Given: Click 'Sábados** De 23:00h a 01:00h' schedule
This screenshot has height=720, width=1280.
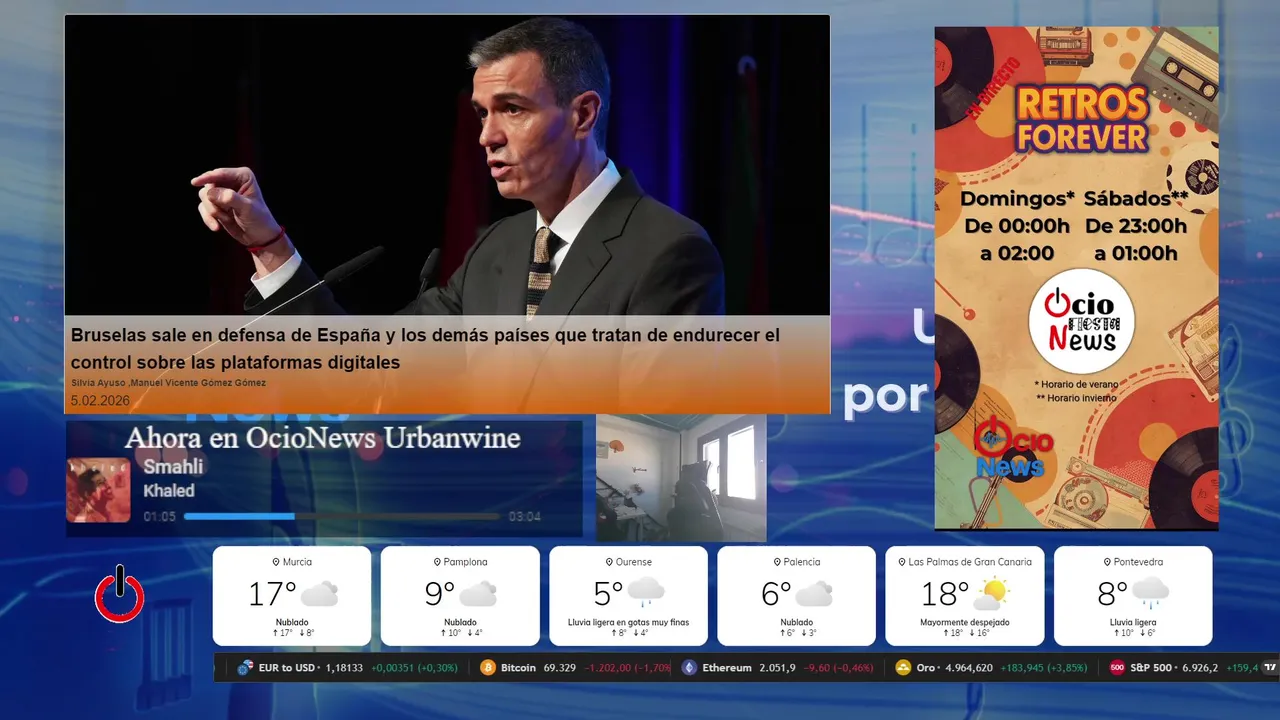Looking at the screenshot, I should click(1136, 226).
